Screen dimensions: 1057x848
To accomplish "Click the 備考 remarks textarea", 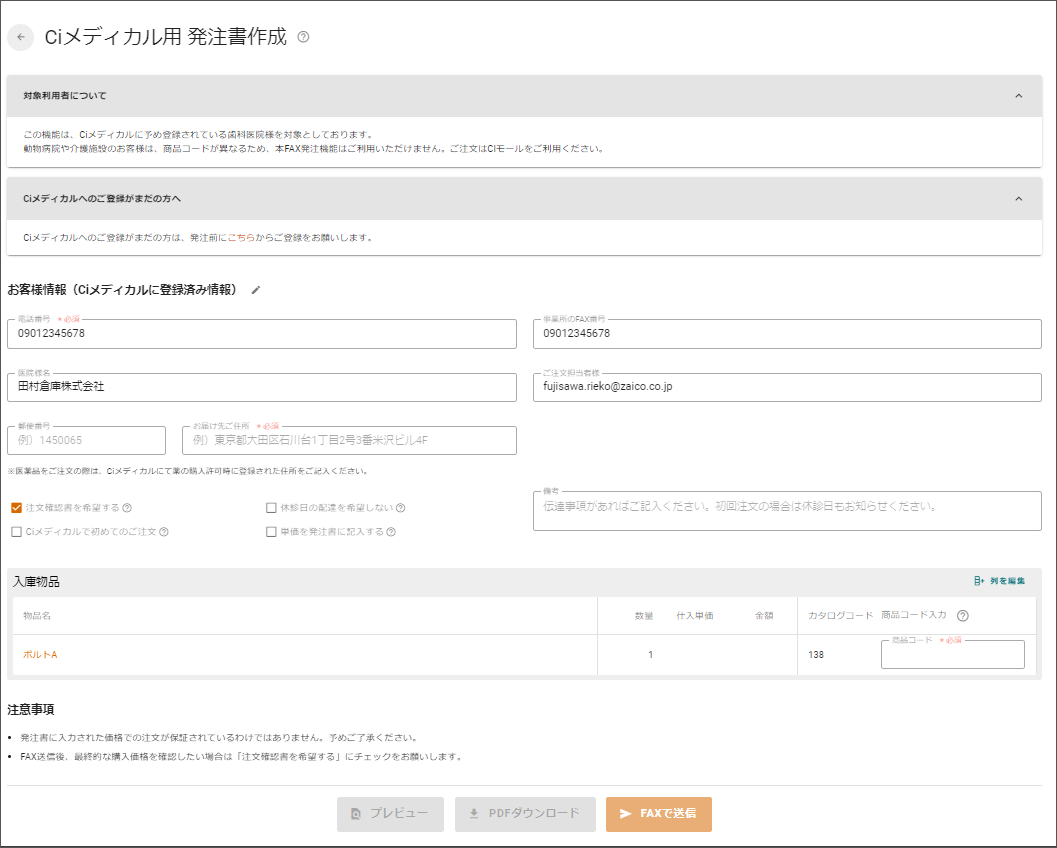I will [787, 510].
